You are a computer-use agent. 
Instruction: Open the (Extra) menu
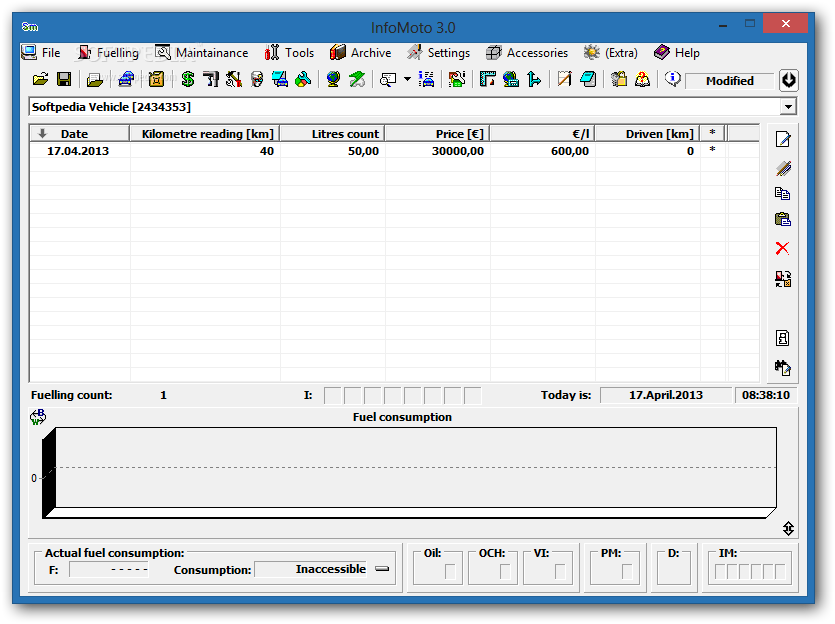click(x=611, y=53)
